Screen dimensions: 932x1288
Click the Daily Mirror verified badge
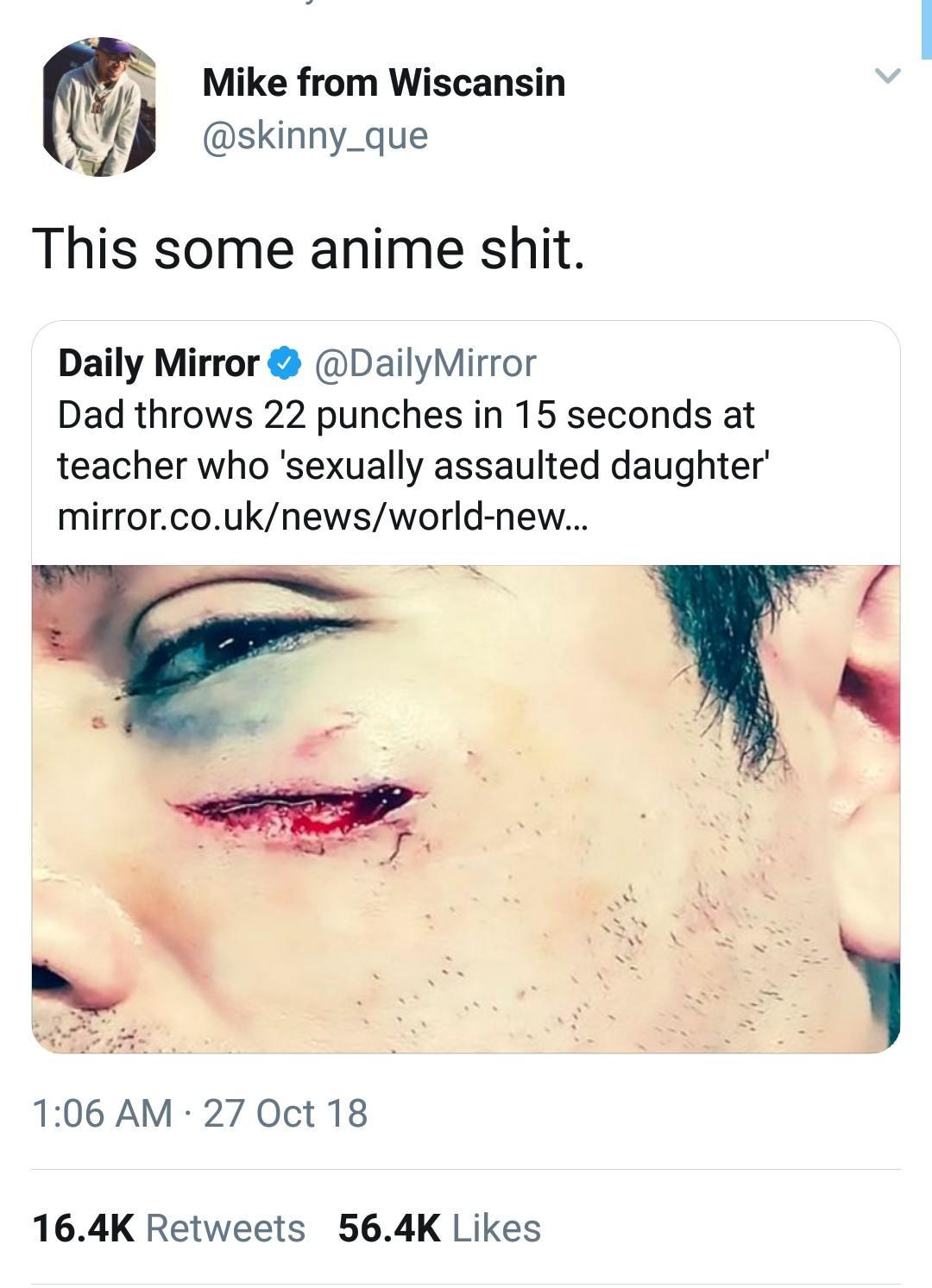click(285, 363)
